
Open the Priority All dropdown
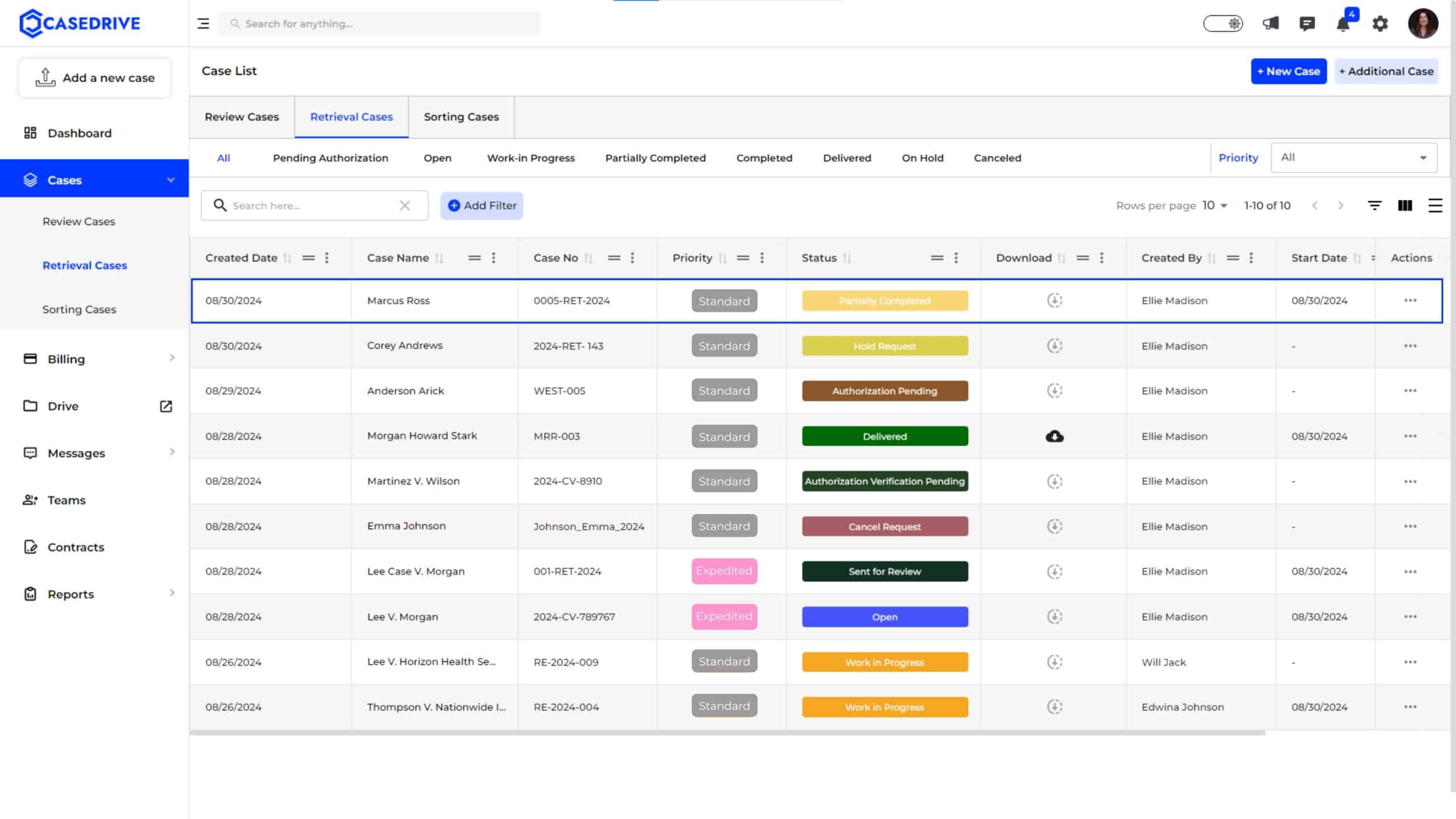[x=1354, y=158]
